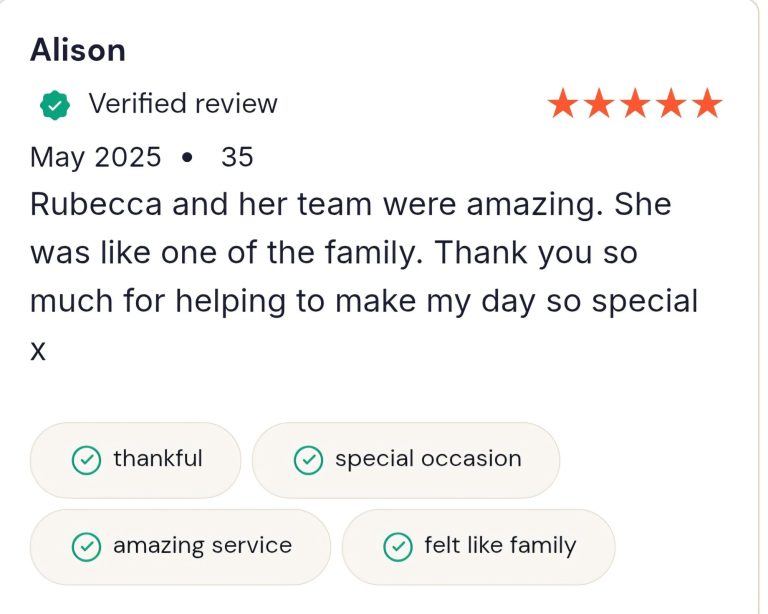This screenshot has height=614, width=768.
Task: Choose the 'felt like family' tag label
Action: 500,546
